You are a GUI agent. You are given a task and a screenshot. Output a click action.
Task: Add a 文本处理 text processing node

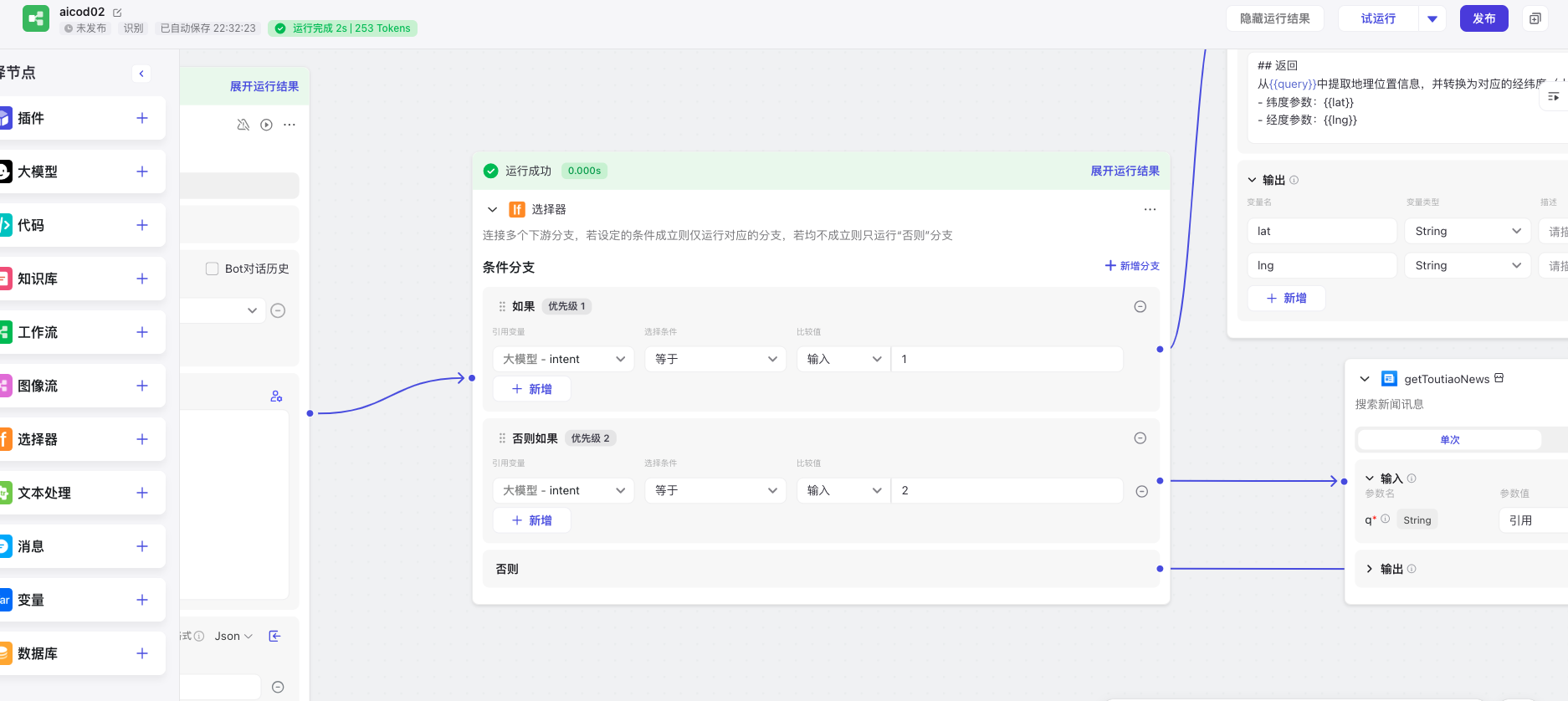coord(142,493)
